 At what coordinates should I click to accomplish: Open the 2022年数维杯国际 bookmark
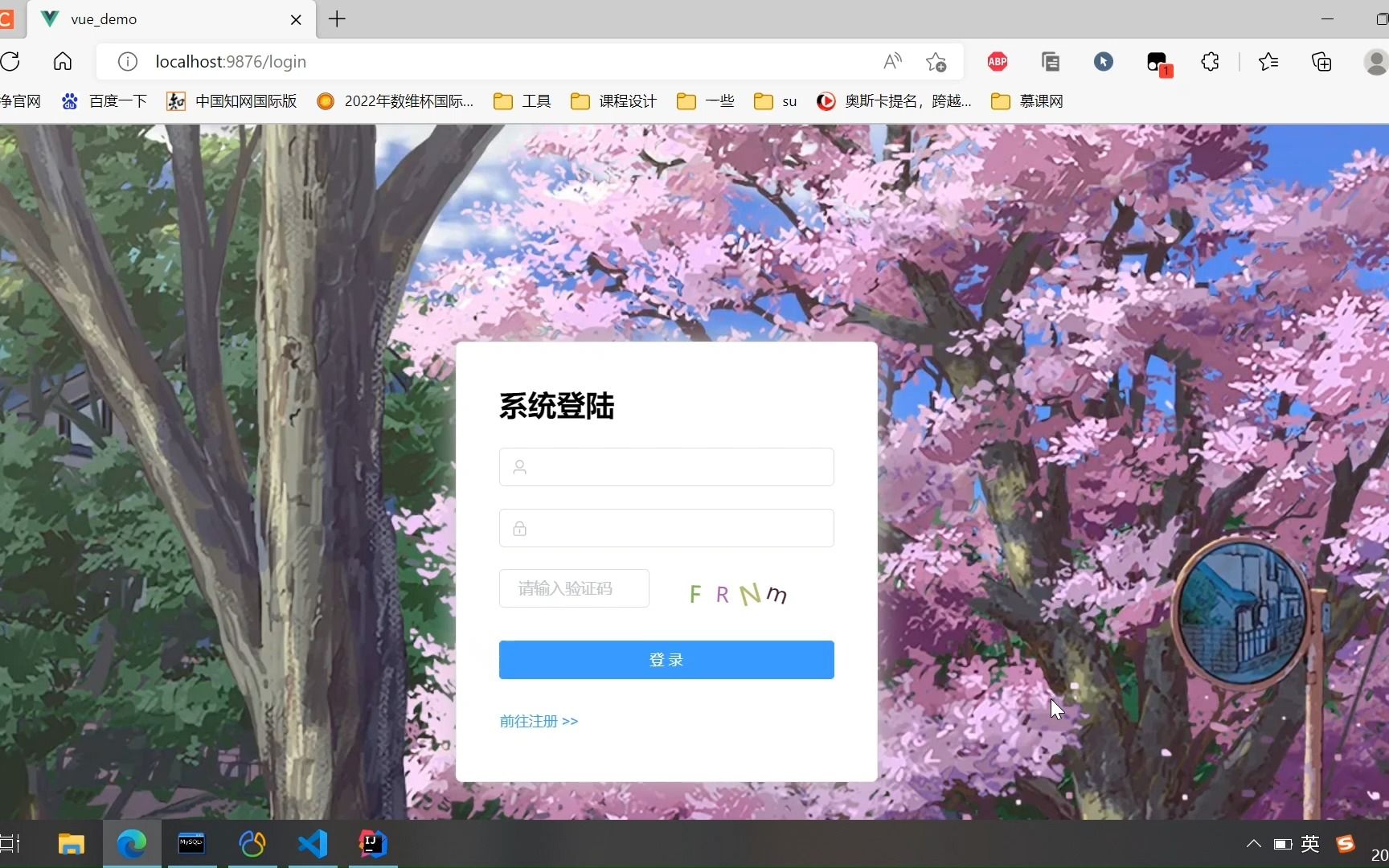[x=395, y=101]
